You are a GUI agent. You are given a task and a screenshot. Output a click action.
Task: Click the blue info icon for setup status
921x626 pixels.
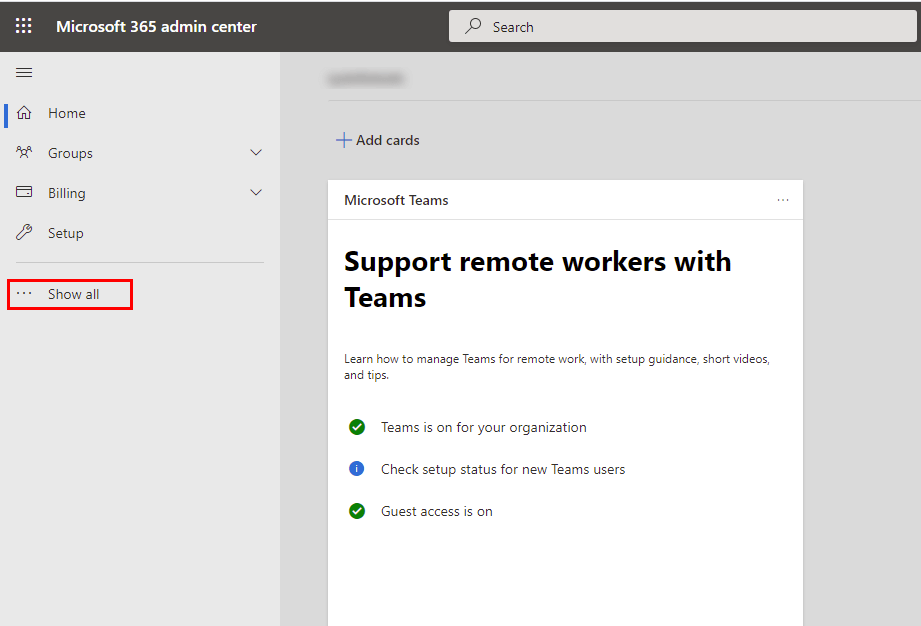click(x=357, y=469)
